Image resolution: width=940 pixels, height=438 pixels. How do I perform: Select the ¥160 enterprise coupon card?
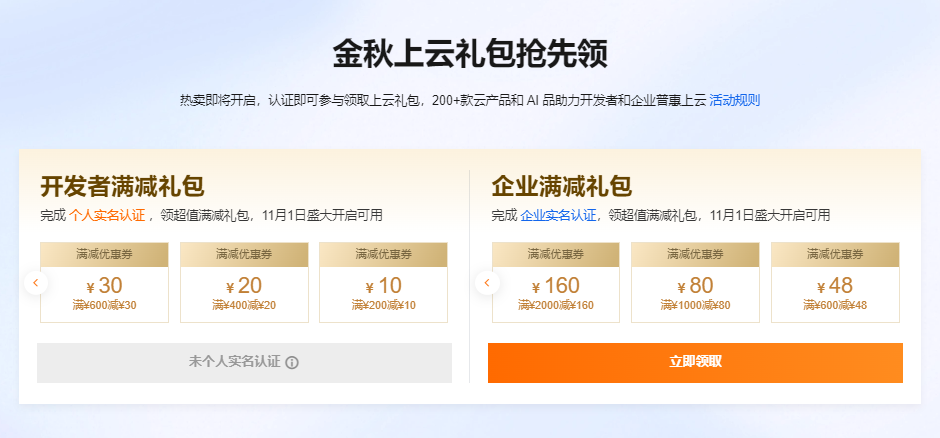(556, 282)
